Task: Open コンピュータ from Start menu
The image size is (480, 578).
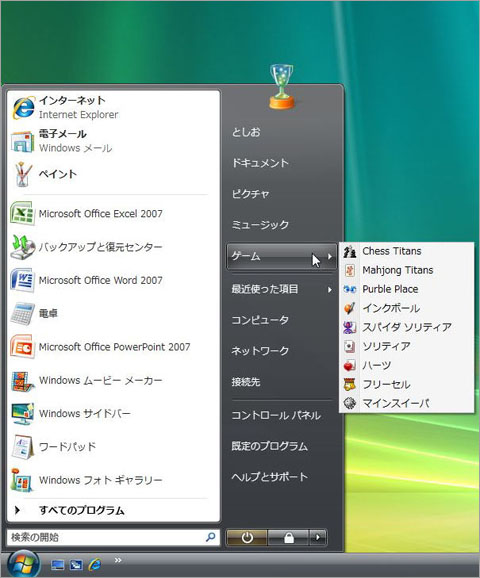Action: tap(260, 320)
